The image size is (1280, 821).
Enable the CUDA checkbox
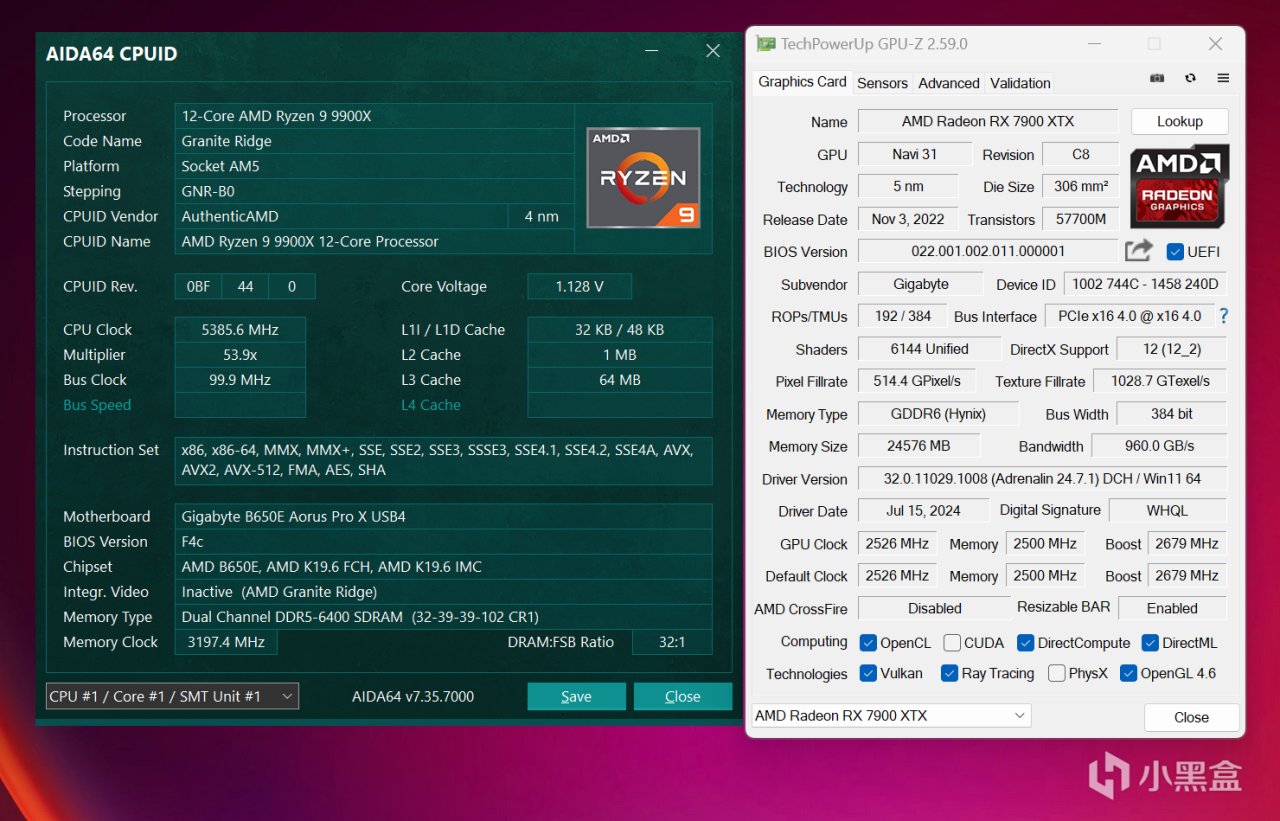coord(952,643)
